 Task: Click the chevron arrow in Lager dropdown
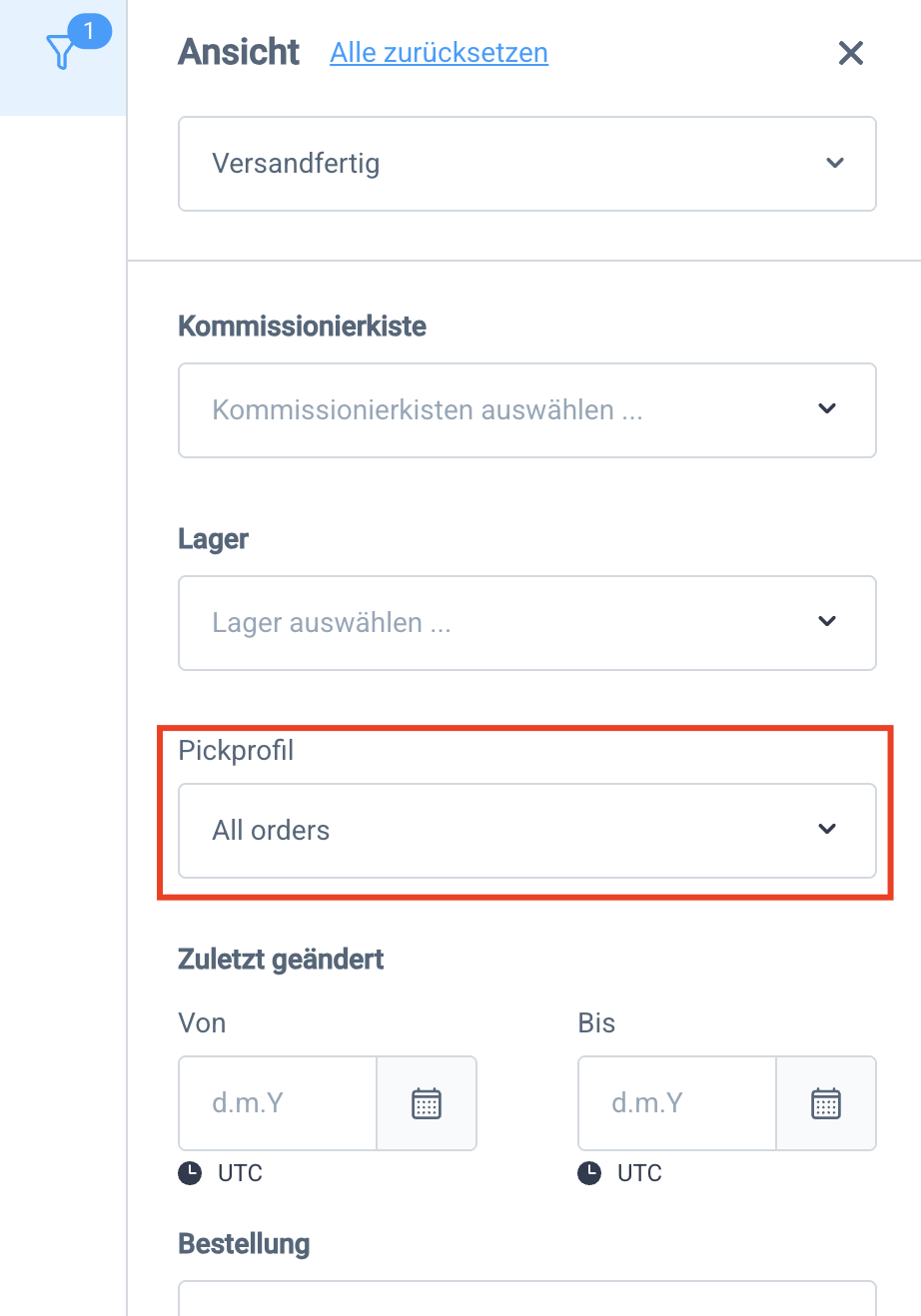tap(827, 622)
